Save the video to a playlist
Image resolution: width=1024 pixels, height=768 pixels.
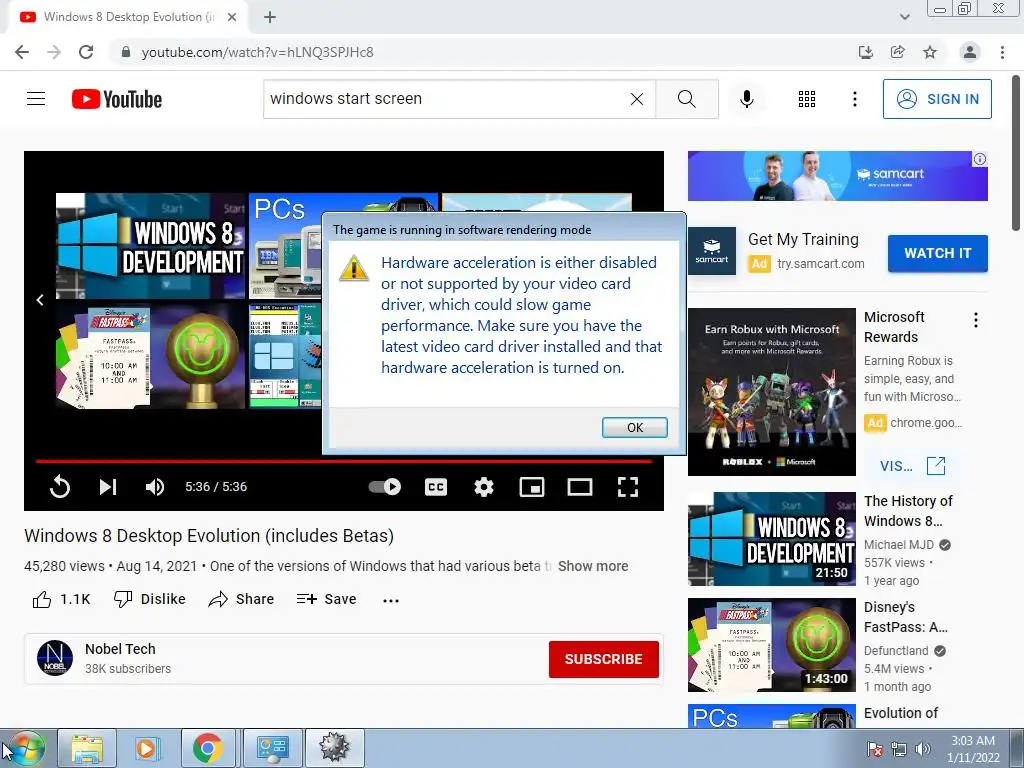click(x=326, y=599)
